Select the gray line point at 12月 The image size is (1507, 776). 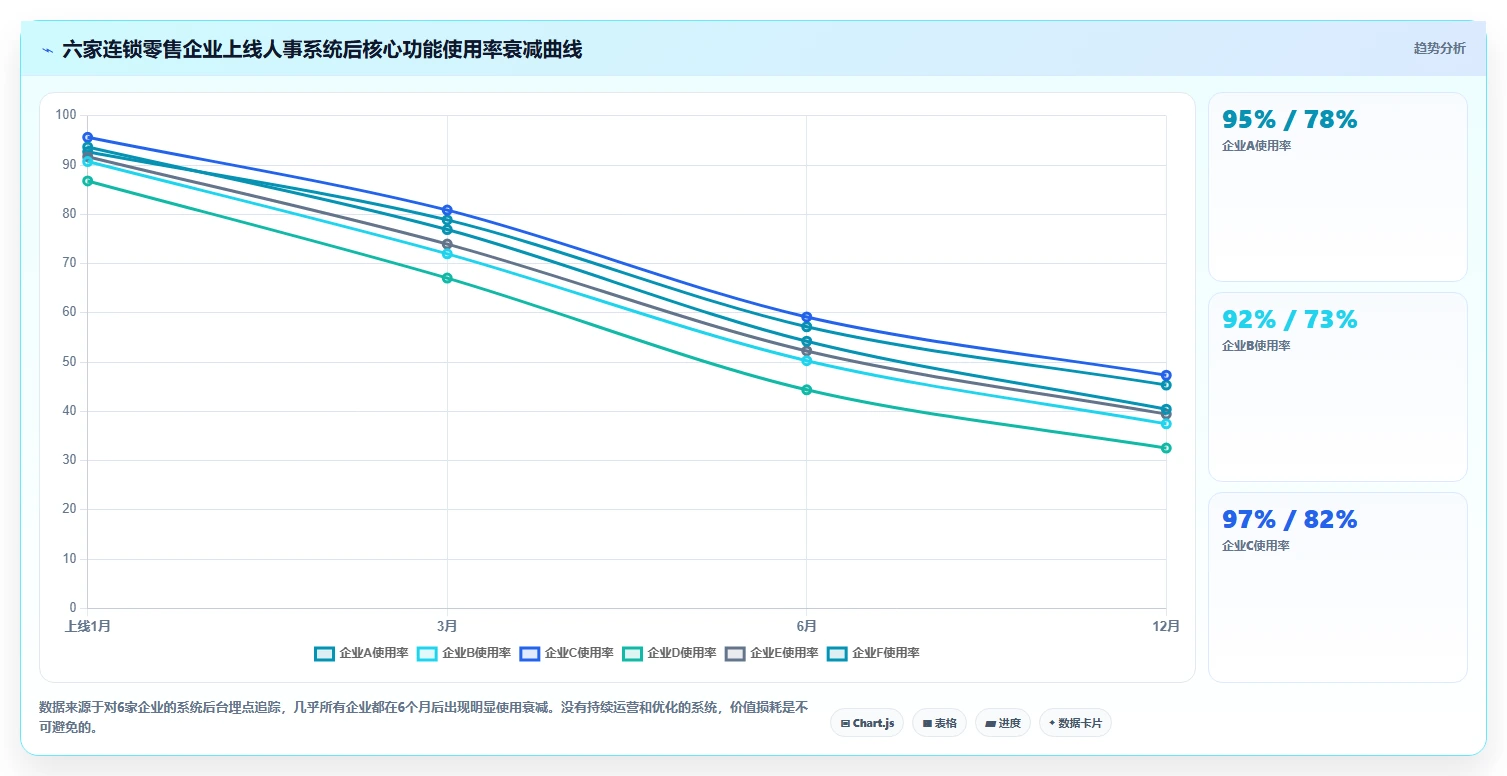(x=1166, y=414)
